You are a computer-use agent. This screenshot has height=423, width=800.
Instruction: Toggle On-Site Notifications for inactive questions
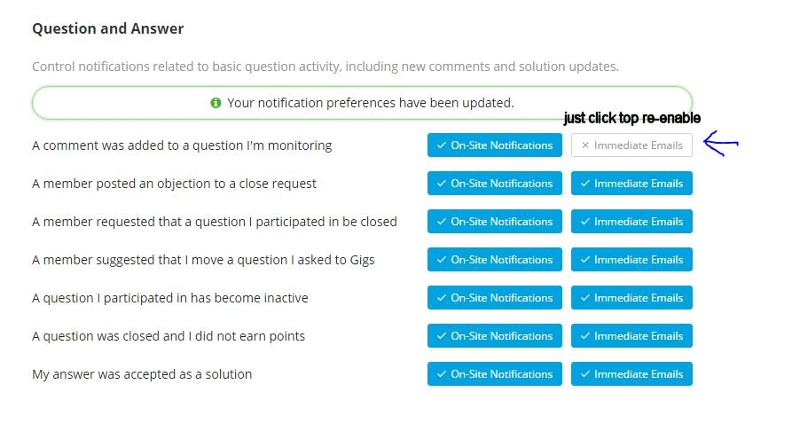point(494,297)
